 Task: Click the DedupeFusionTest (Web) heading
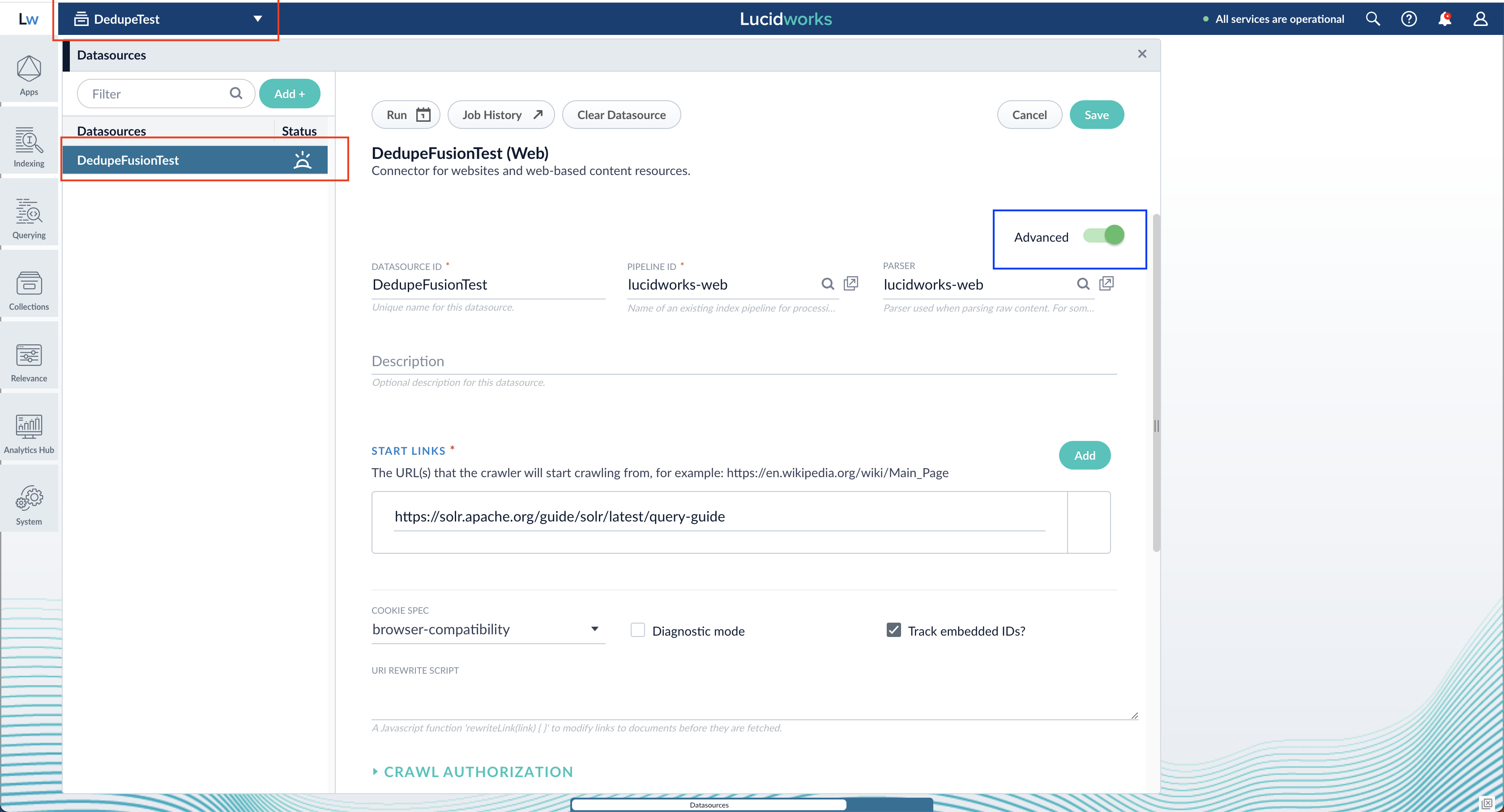(460, 153)
